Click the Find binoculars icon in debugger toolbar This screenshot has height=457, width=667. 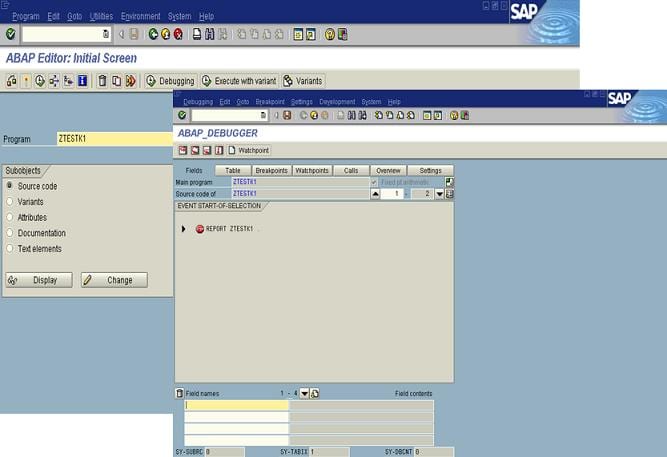(x=351, y=115)
